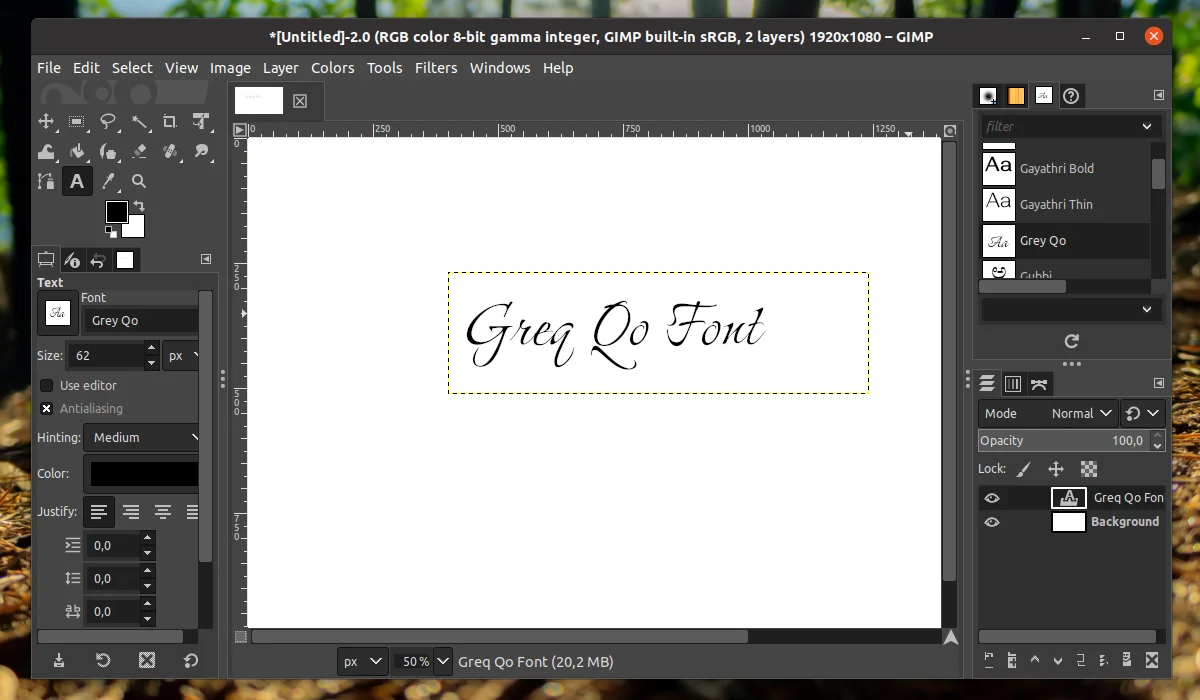The width and height of the screenshot is (1200, 700).
Task: Switch to the Paths tab
Action: pos(1039,384)
